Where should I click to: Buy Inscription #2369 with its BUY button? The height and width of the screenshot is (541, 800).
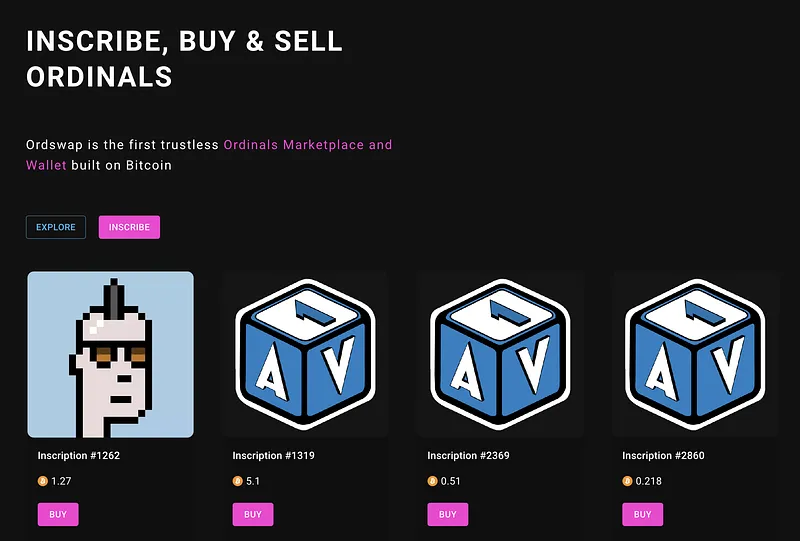coord(447,514)
